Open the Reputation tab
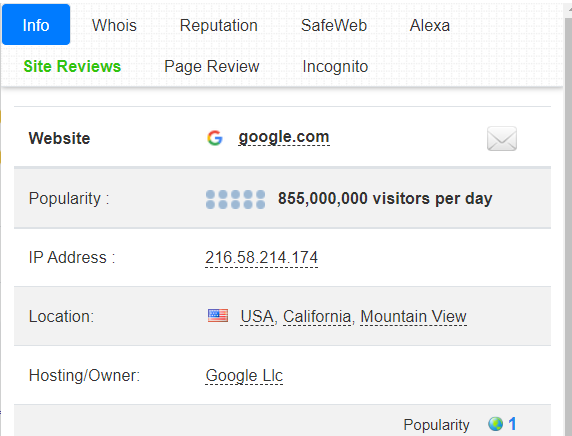 [x=219, y=26]
